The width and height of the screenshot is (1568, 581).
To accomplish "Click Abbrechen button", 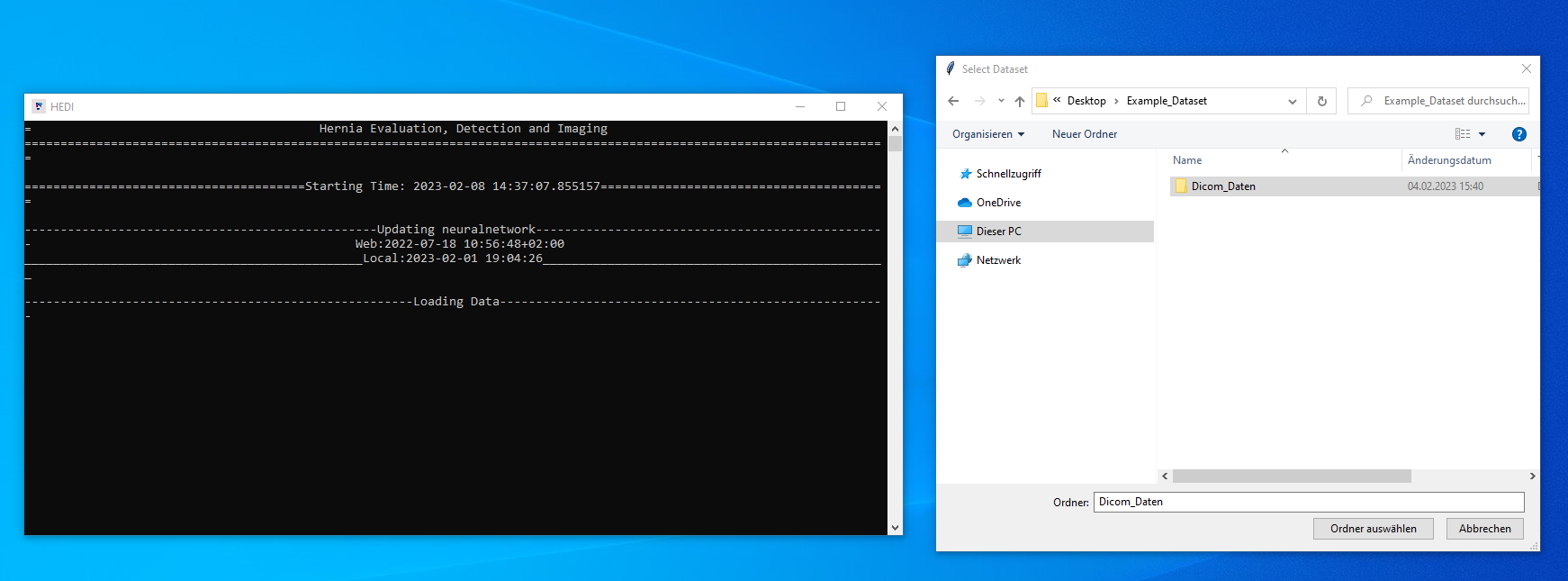I will (1485, 529).
